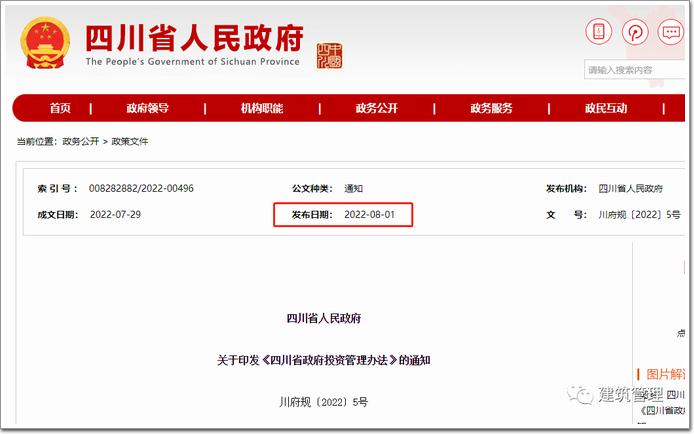This screenshot has width=694, height=434.
Task: Open the mobile phone version icon
Action: (x=598, y=32)
